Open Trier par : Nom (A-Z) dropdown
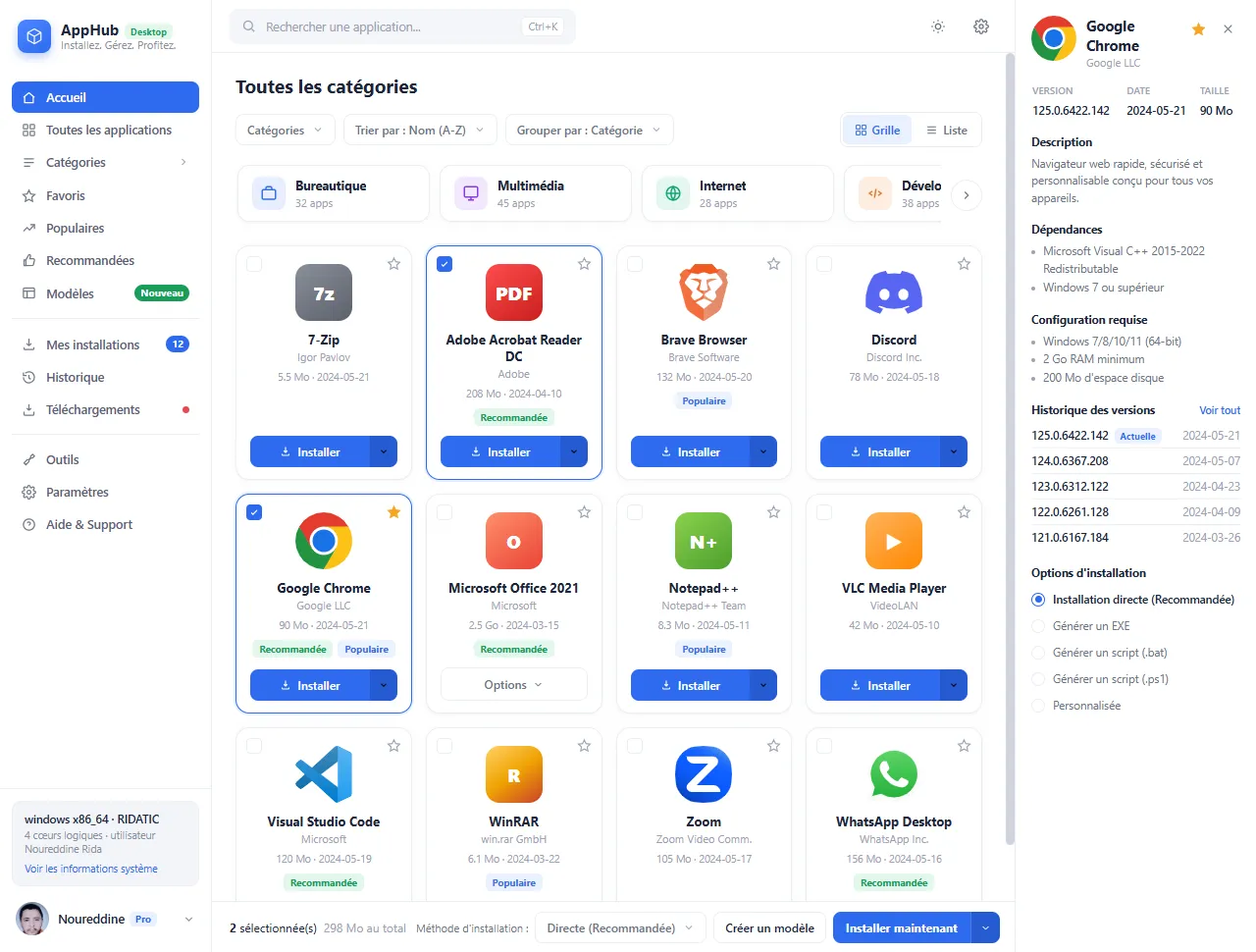The image size is (1256, 952). [420, 131]
